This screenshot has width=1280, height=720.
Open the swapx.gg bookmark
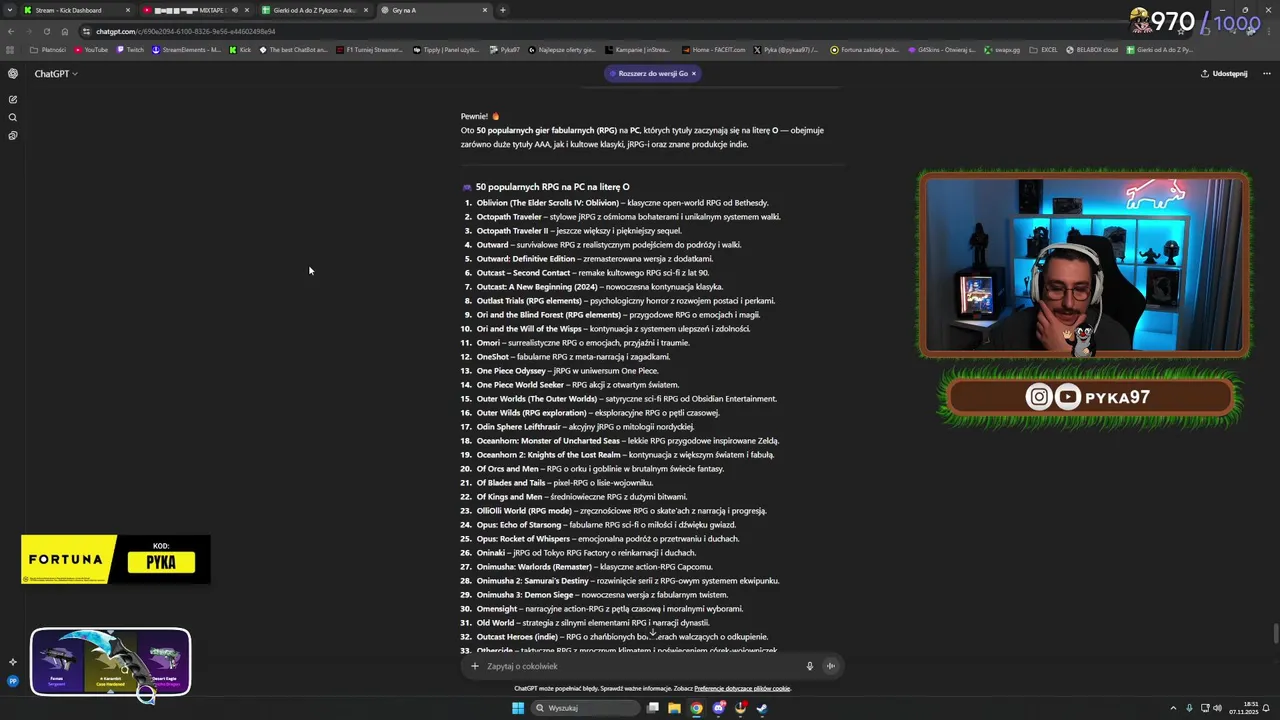[1002, 49]
